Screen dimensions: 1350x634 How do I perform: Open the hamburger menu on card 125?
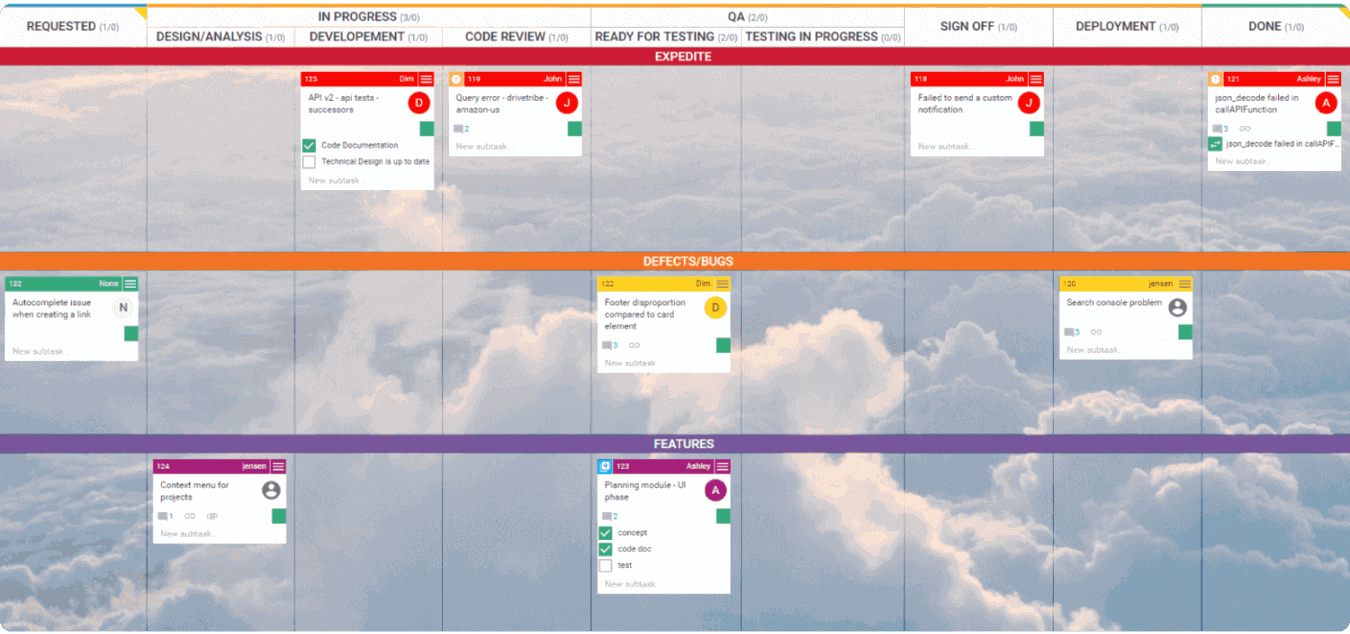[x=427, y=78]
